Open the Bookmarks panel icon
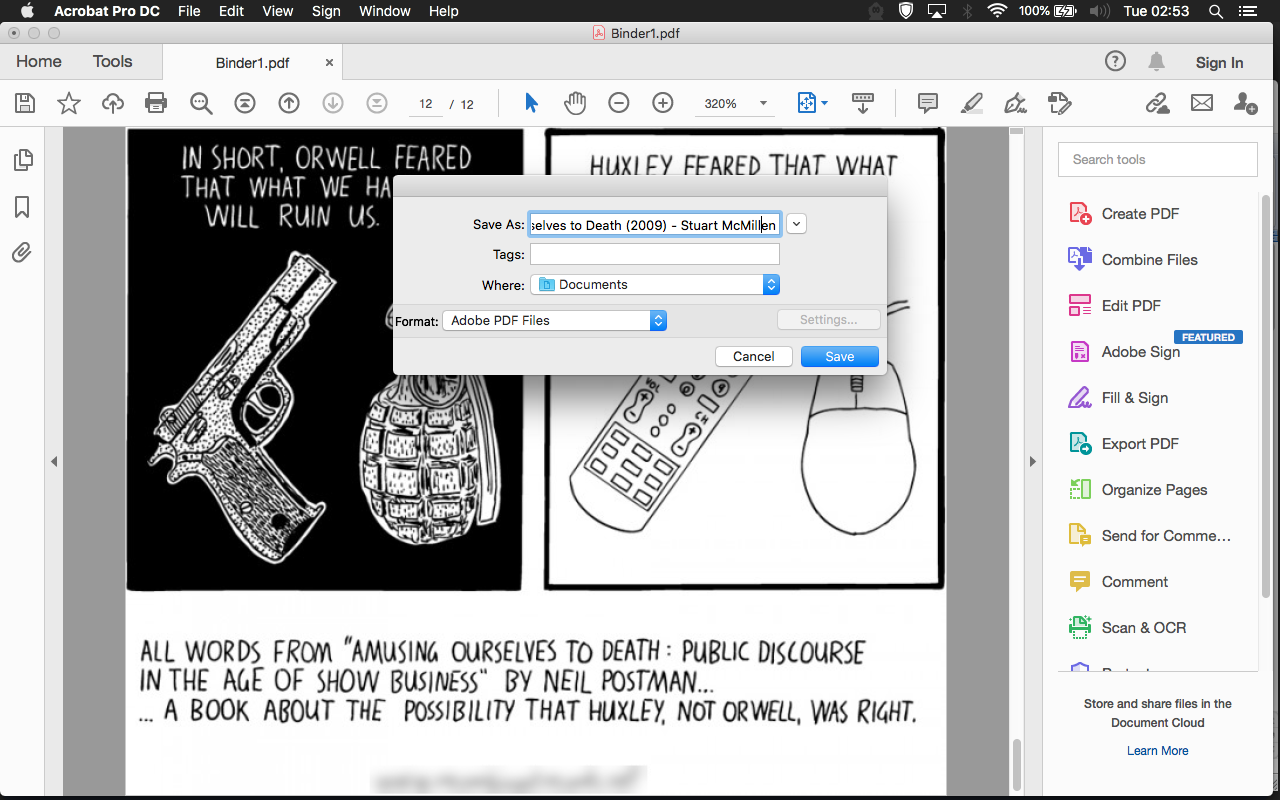 coord(22,207)
